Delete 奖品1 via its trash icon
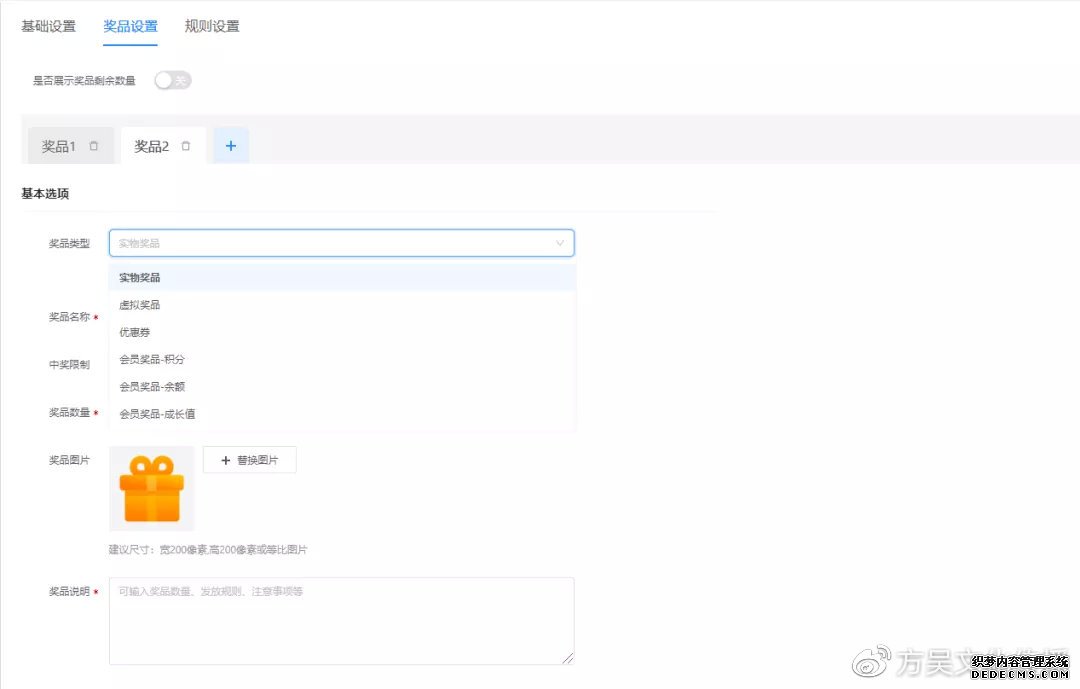Viewport: 1080px width, 689px height. coord(94,146)
